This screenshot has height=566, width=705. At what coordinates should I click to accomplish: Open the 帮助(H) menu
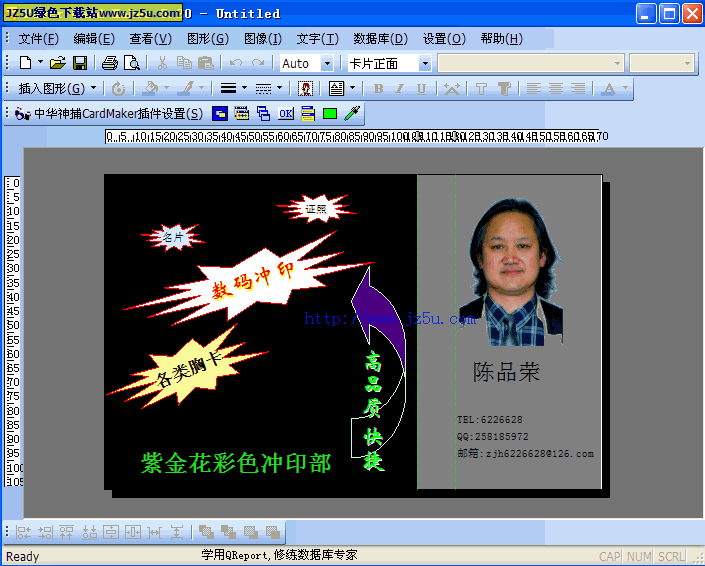click(x=501, y=39)
